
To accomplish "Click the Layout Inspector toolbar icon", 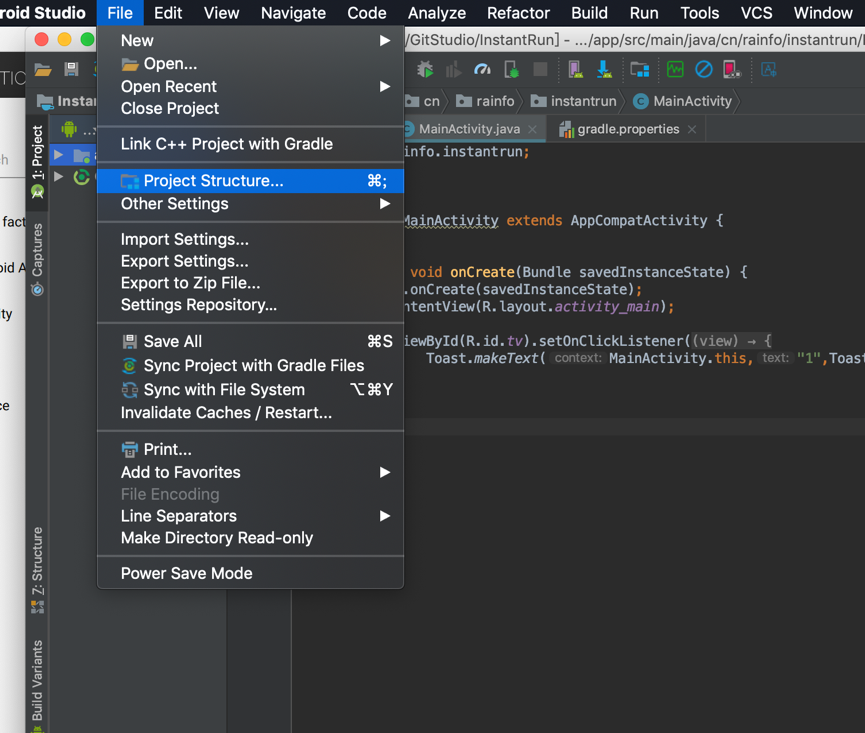I will (x=768, y=69).
